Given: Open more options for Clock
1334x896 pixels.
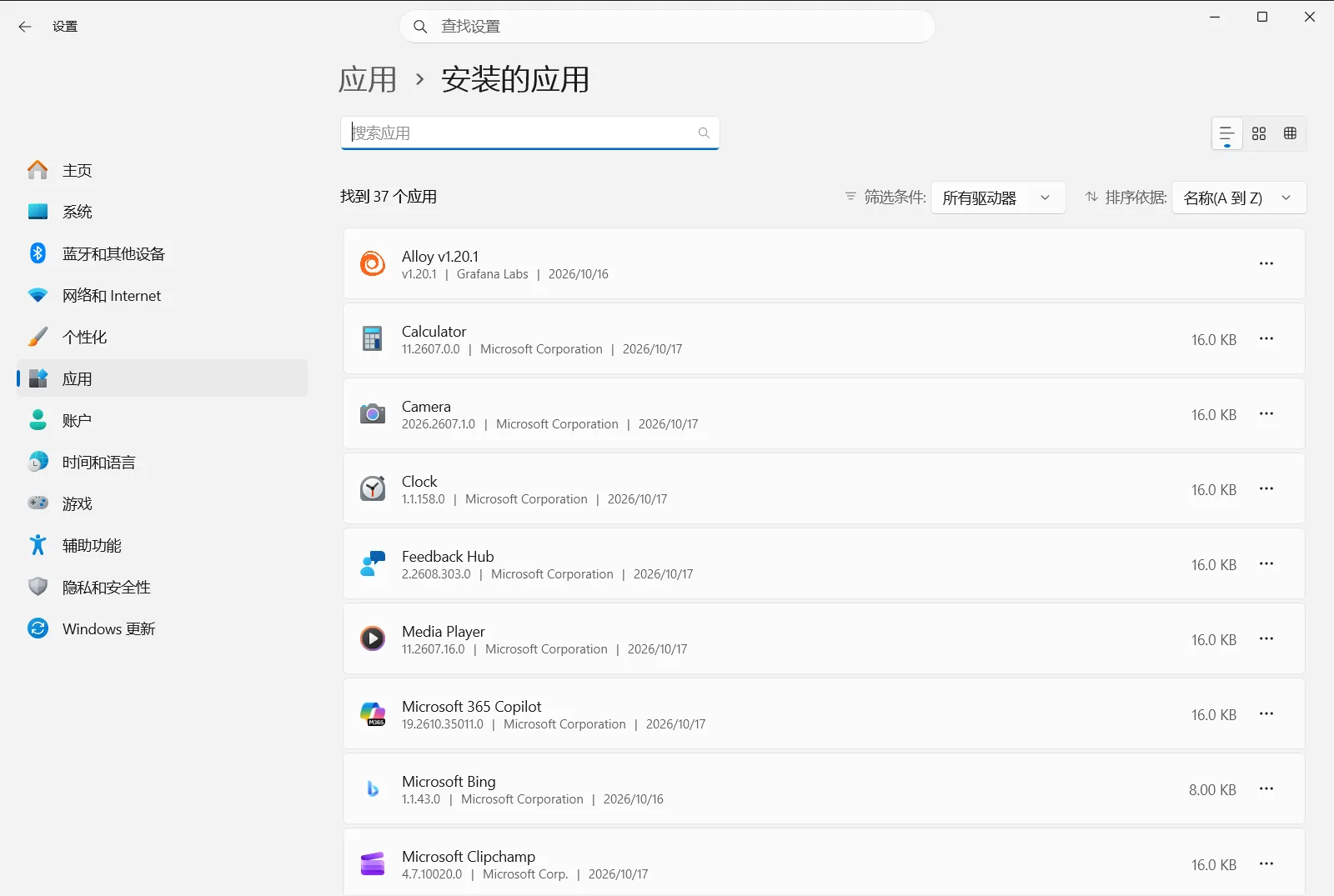Looking at the screenshot, I should [x=1266, y=488].
